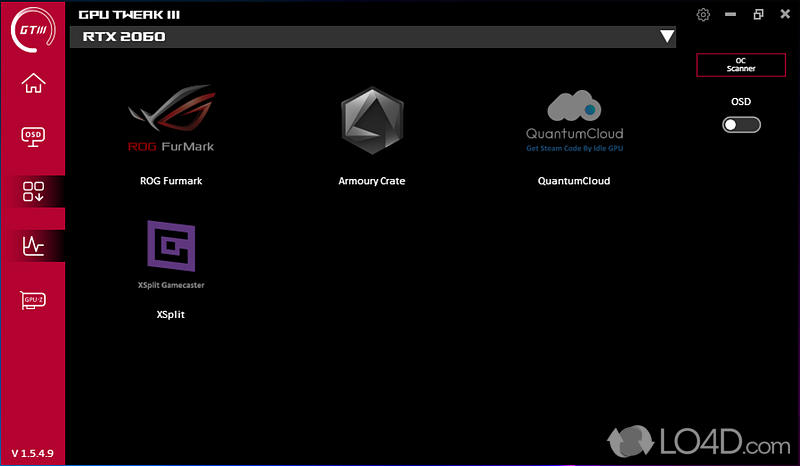Open the OSD settings sidebar icon
Viewport: 800px width, 466px height.
(33, 136)
